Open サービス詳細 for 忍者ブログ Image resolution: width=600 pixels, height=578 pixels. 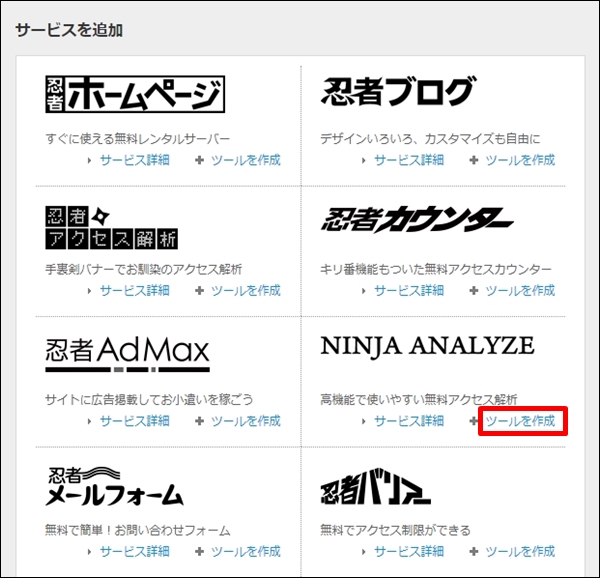tap(409, 160)
